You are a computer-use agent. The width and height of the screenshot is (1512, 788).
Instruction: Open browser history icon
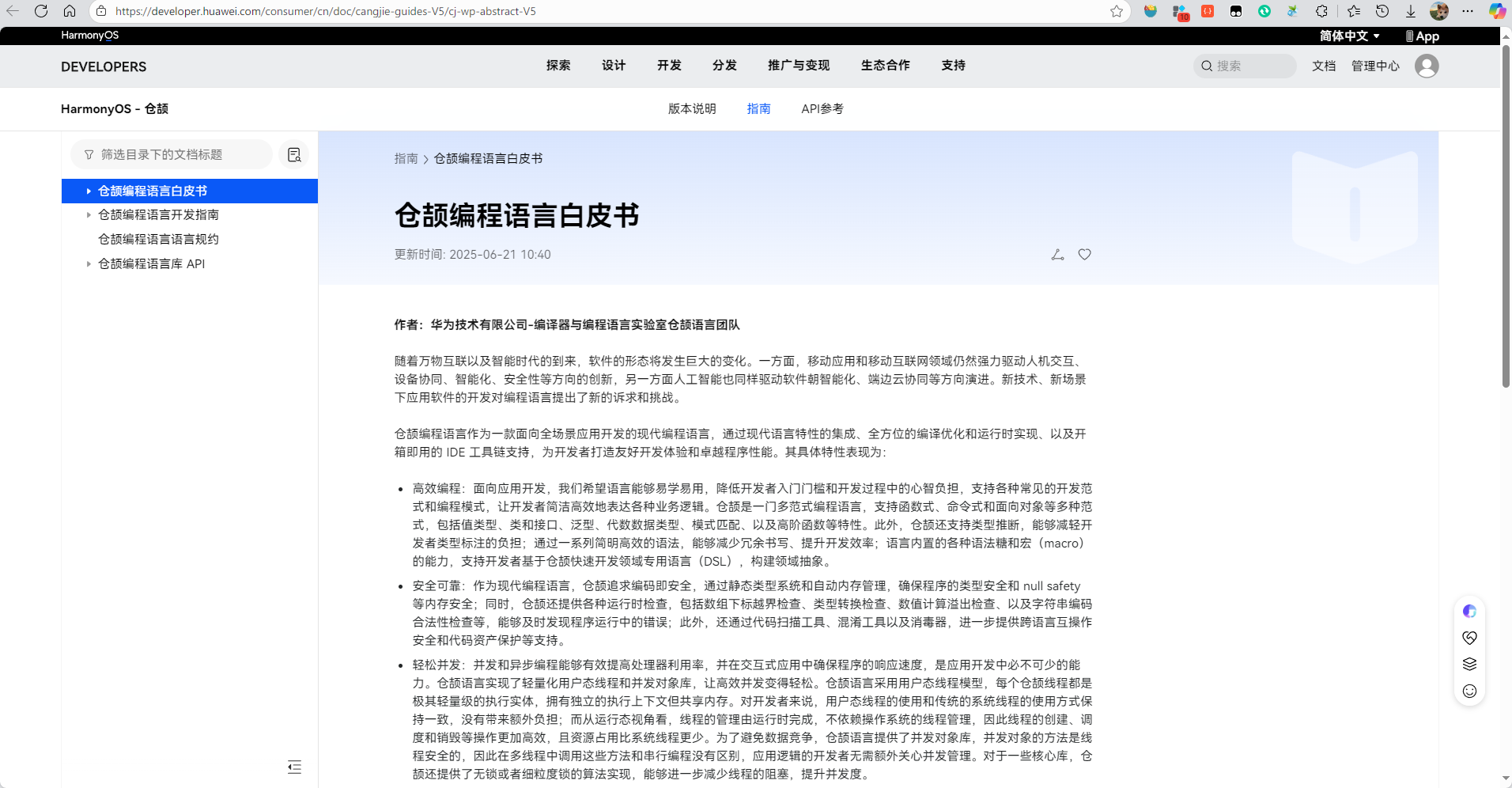[x=1382, y=11]
